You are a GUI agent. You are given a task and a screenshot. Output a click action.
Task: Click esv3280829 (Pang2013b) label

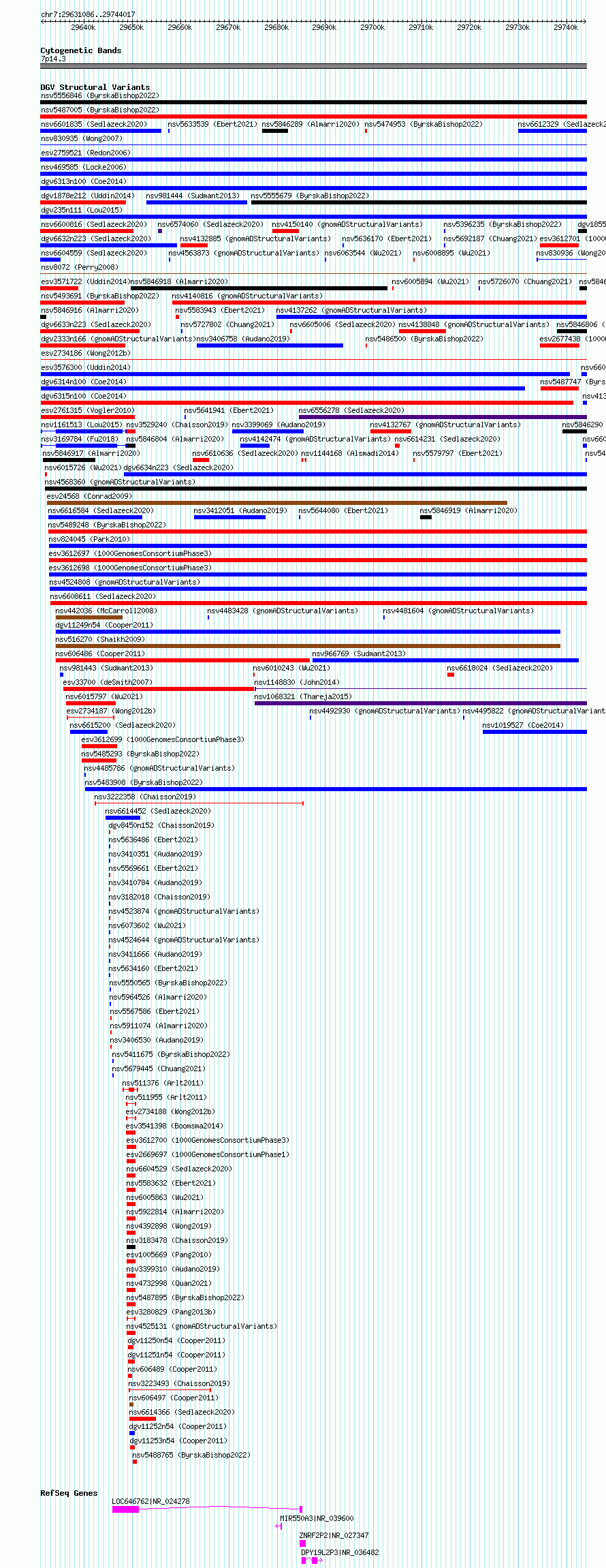click(171, 1312)
